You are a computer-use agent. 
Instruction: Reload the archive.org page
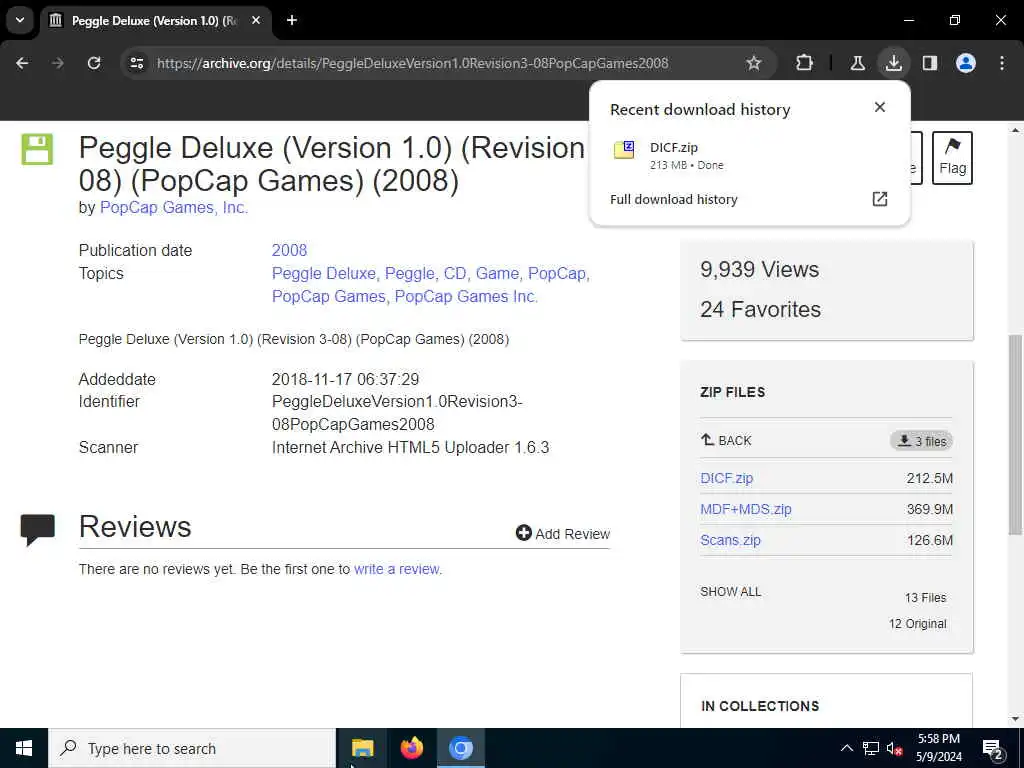tap(94, 63)
